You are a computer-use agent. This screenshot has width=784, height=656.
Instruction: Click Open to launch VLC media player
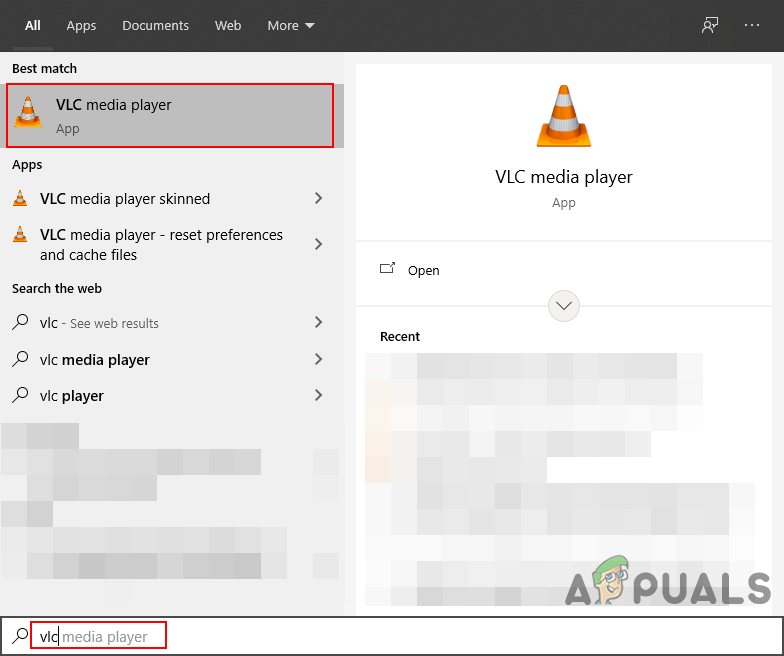point(424,270)
